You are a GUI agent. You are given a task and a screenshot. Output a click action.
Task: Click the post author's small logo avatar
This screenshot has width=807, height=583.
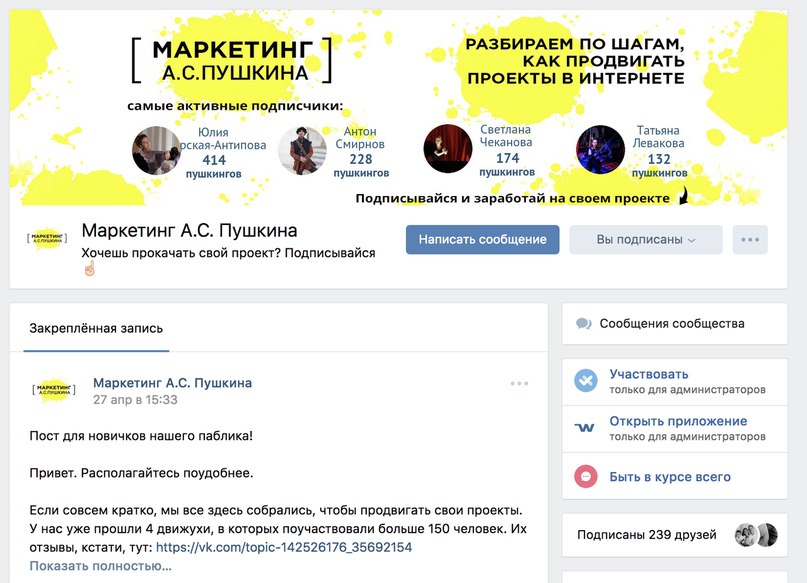pos(54,389)
